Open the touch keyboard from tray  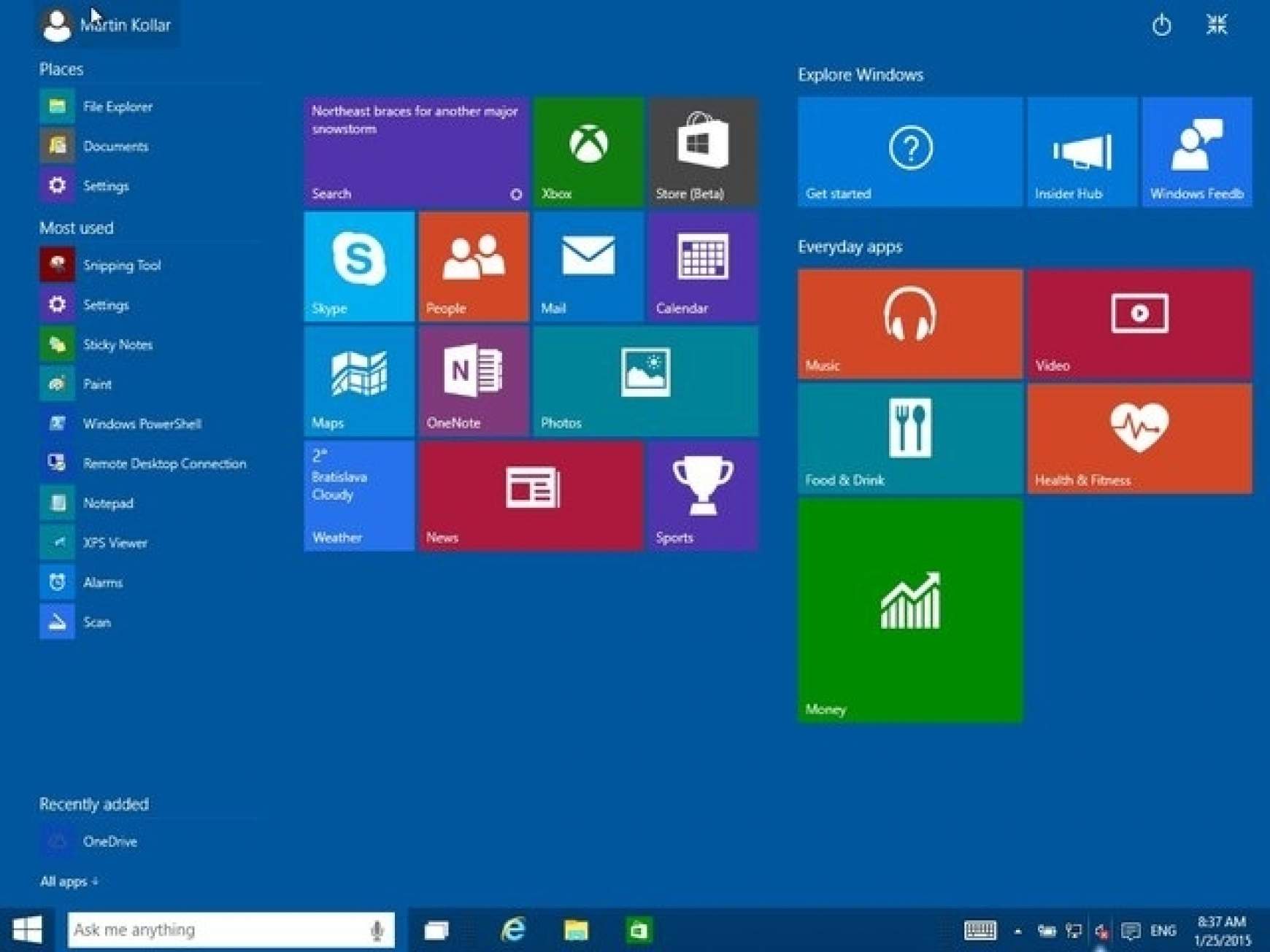980,930
